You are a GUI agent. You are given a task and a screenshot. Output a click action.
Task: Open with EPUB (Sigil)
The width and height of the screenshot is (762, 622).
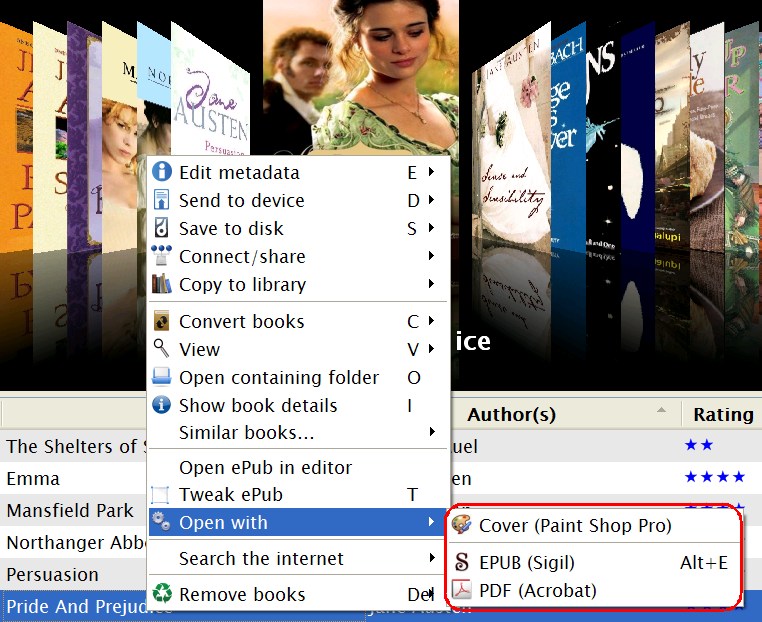click(x=593, y=563)
